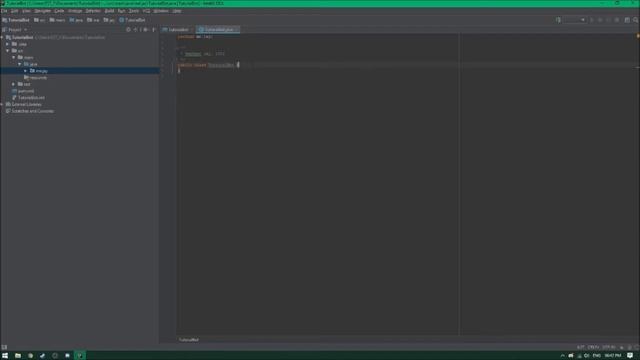Open Project panel settings gear

click(146, 30)
